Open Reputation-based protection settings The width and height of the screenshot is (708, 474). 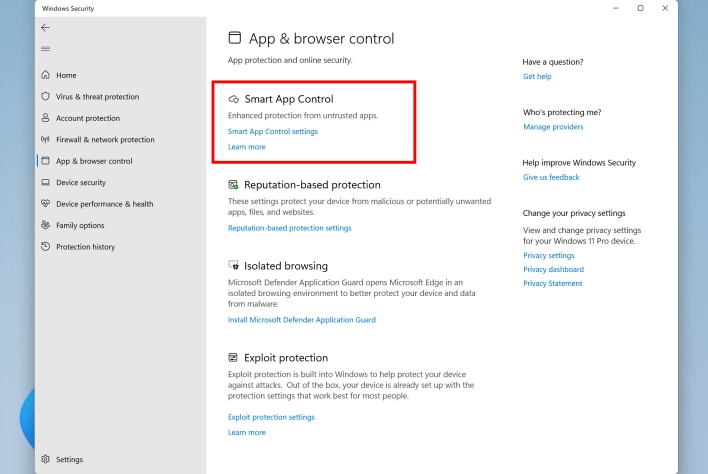coord(289,228)
